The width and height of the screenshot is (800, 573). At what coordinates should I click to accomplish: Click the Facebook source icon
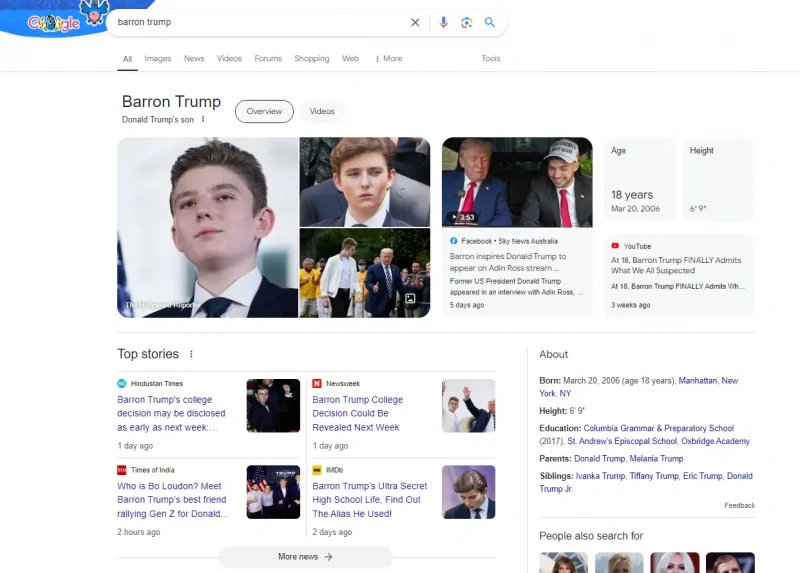(454, 241)
